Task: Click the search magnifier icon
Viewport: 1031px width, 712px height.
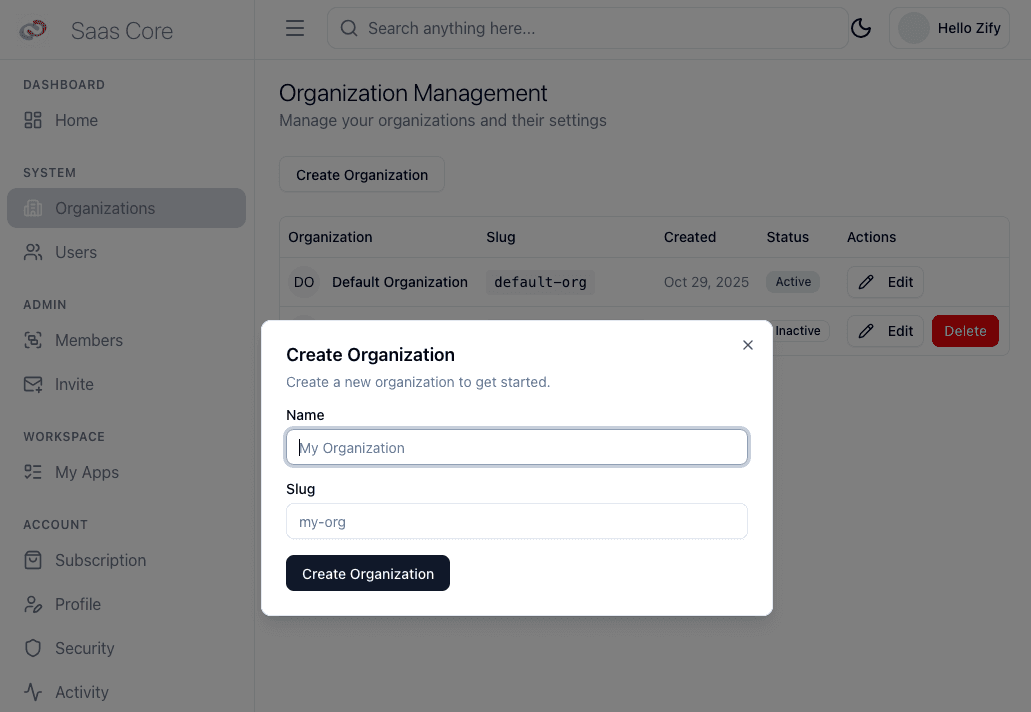Action: click(349, 28)
